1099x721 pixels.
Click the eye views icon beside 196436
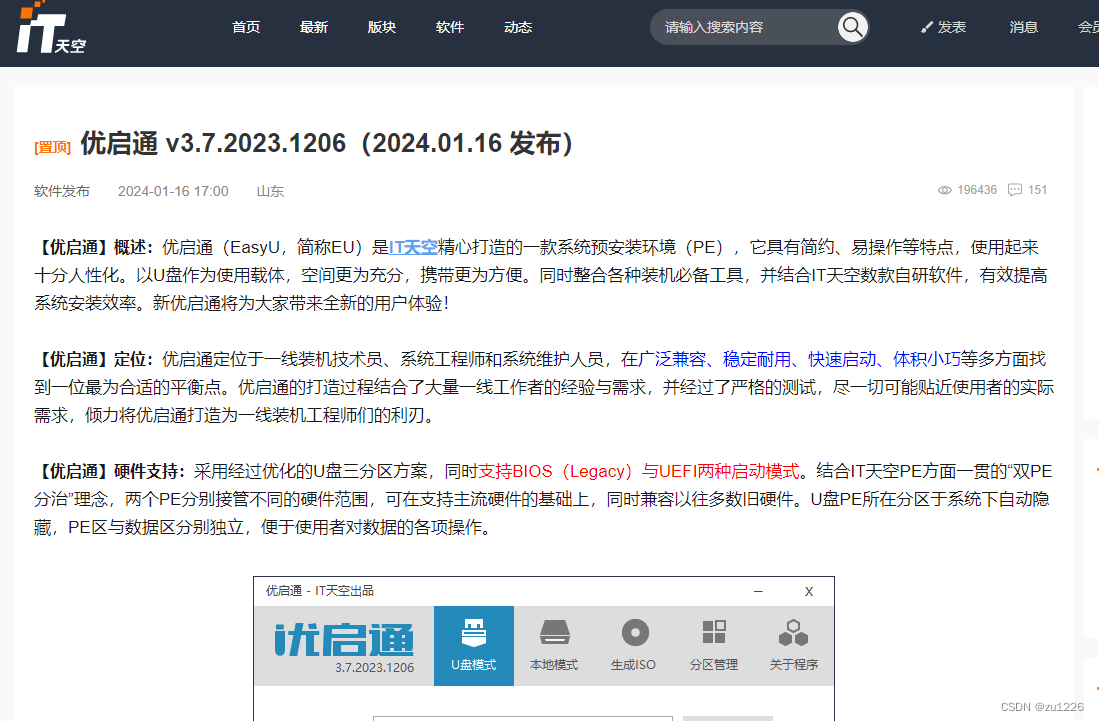(x=945, y=190)
